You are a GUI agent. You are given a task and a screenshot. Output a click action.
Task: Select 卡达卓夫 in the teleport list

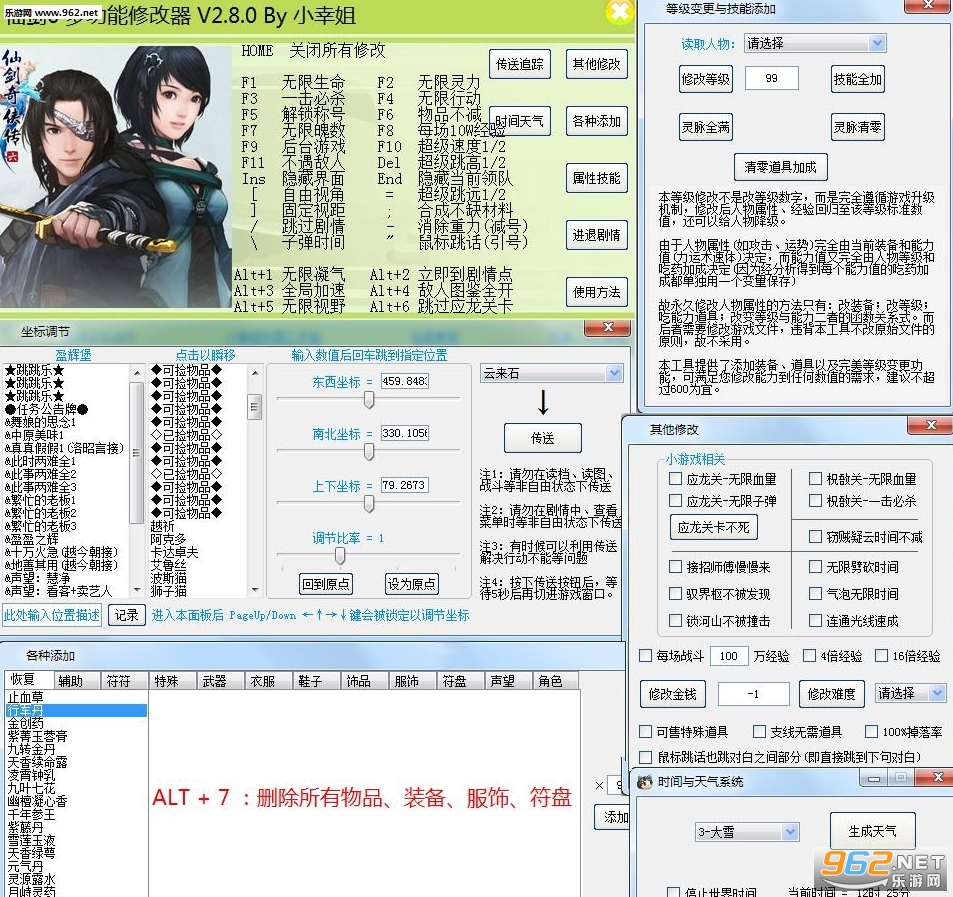(174, 552)
